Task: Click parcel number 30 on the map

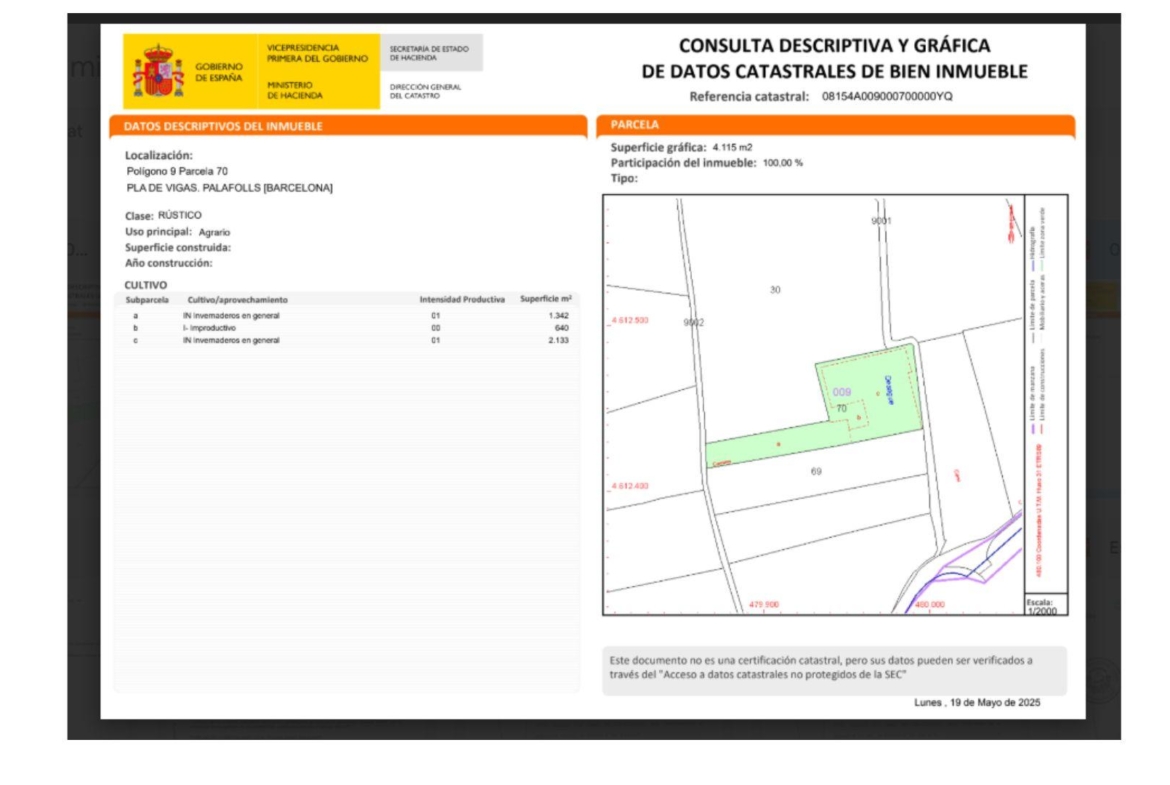Action: (x=775, y=290)
